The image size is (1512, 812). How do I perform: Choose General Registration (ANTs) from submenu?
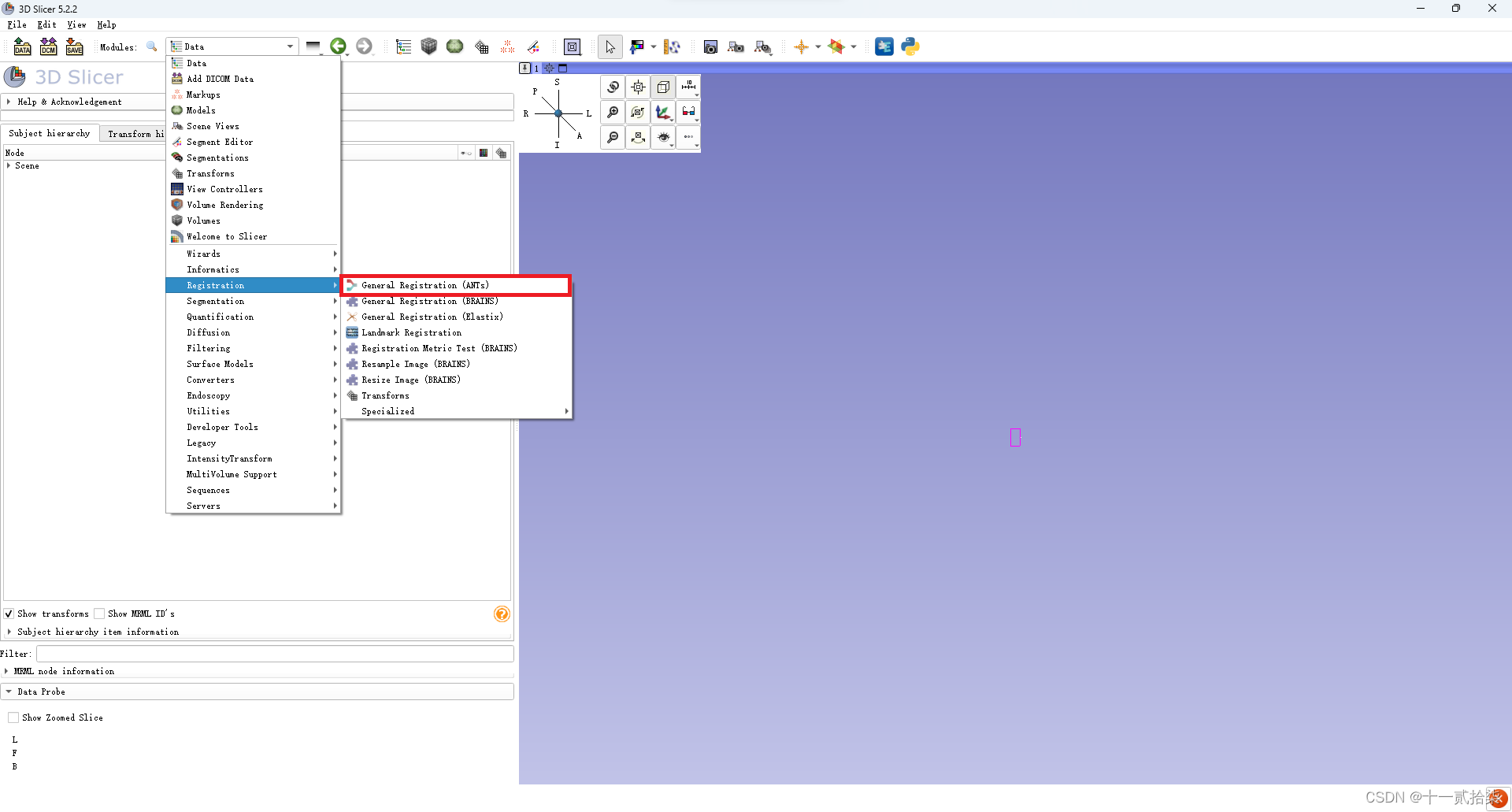pyautogui.click(x=455, y=285)
